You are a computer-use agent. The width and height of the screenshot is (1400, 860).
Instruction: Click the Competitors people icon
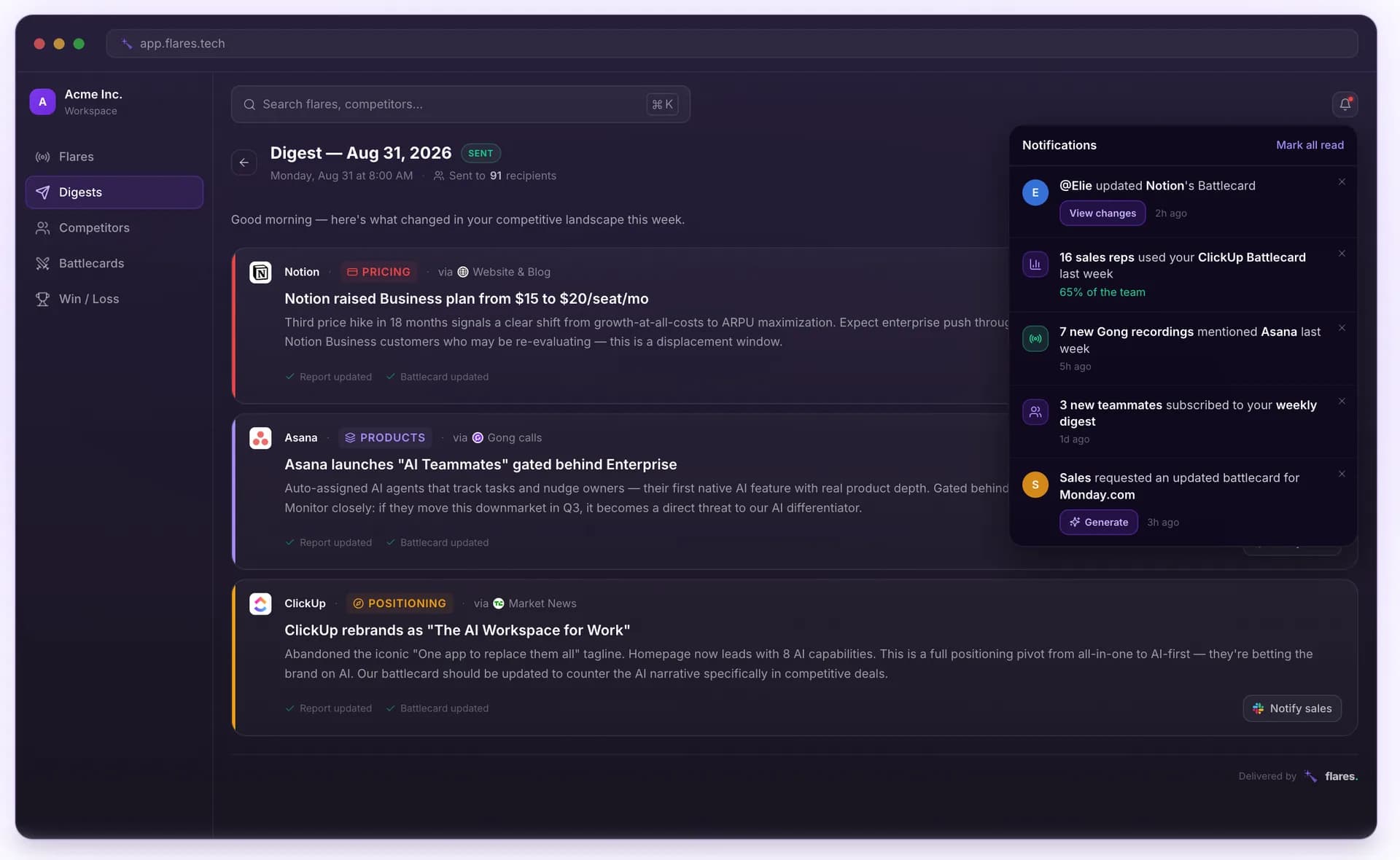(x=43, y=228)
